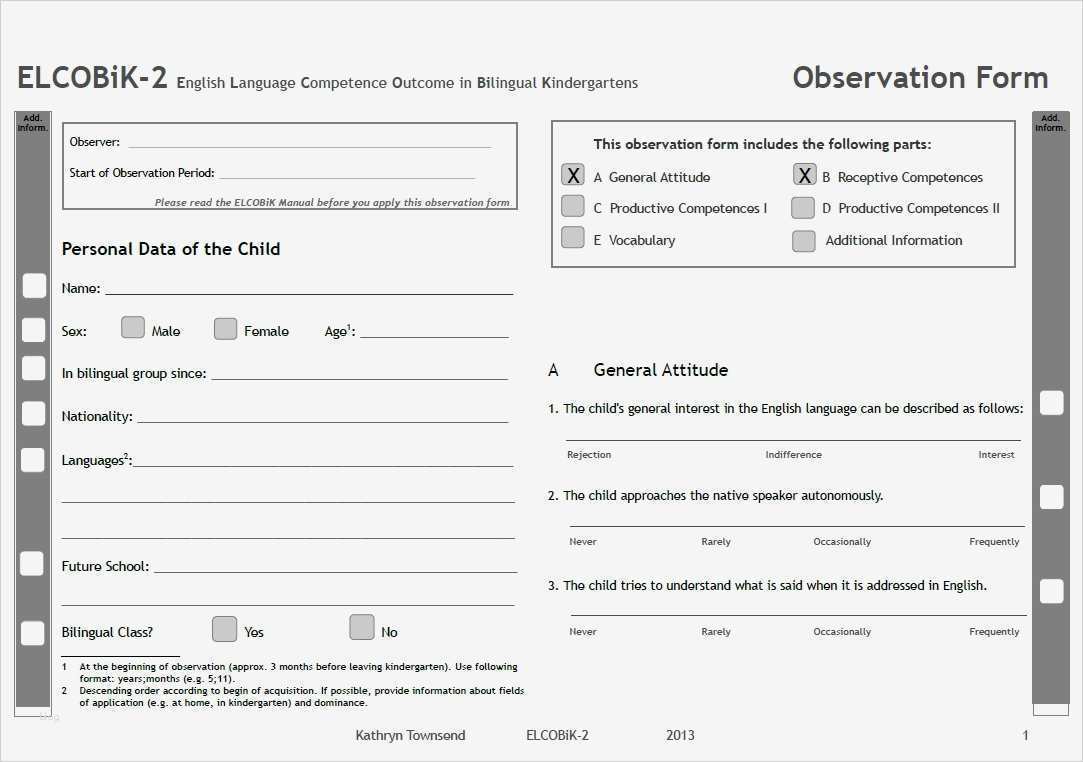Click the Nationality field
This screenshot has width=1083, height=762.
pyautogui.click(x=323, y=415)
